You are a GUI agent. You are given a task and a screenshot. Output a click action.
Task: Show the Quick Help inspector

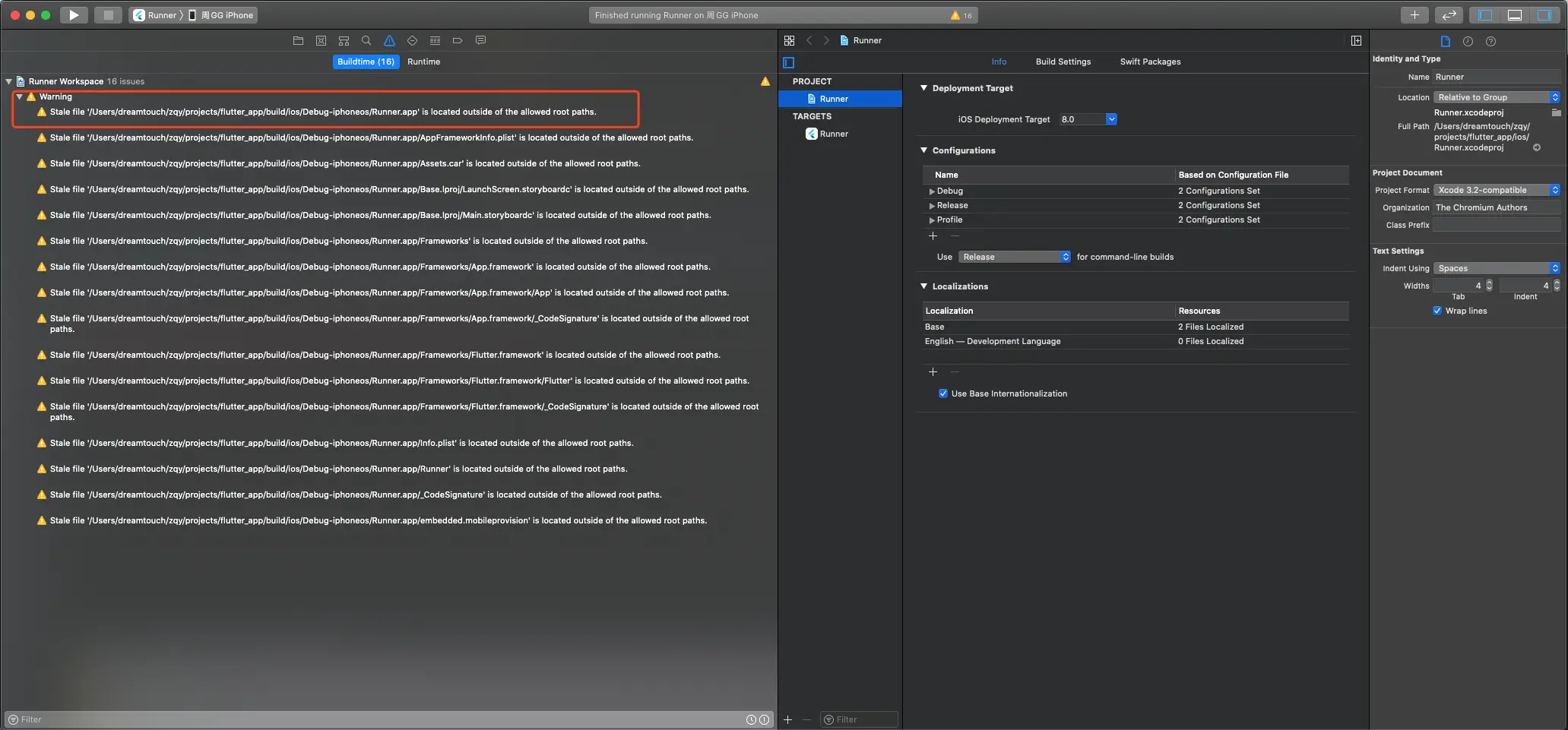tap(1490, 42)
